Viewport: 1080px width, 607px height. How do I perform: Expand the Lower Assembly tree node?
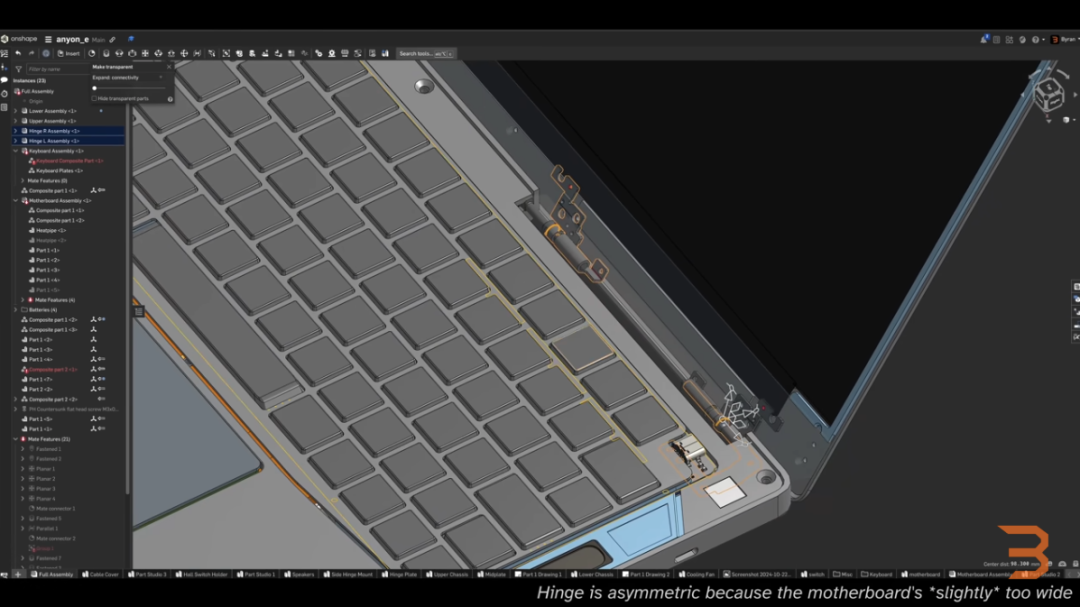pos(16,111)
